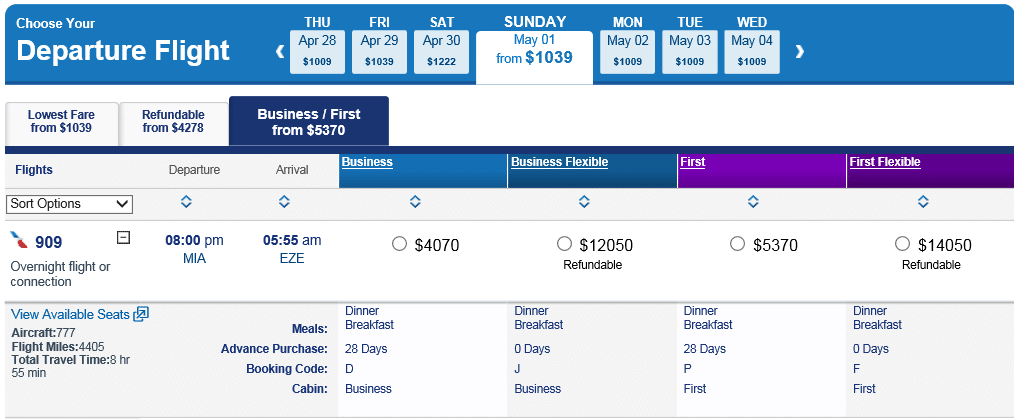The width and height of the screenshot is (1014, 419).
Task: Click the First Flexible column header link
Action: pyautogui.click(x=884, y=162)
